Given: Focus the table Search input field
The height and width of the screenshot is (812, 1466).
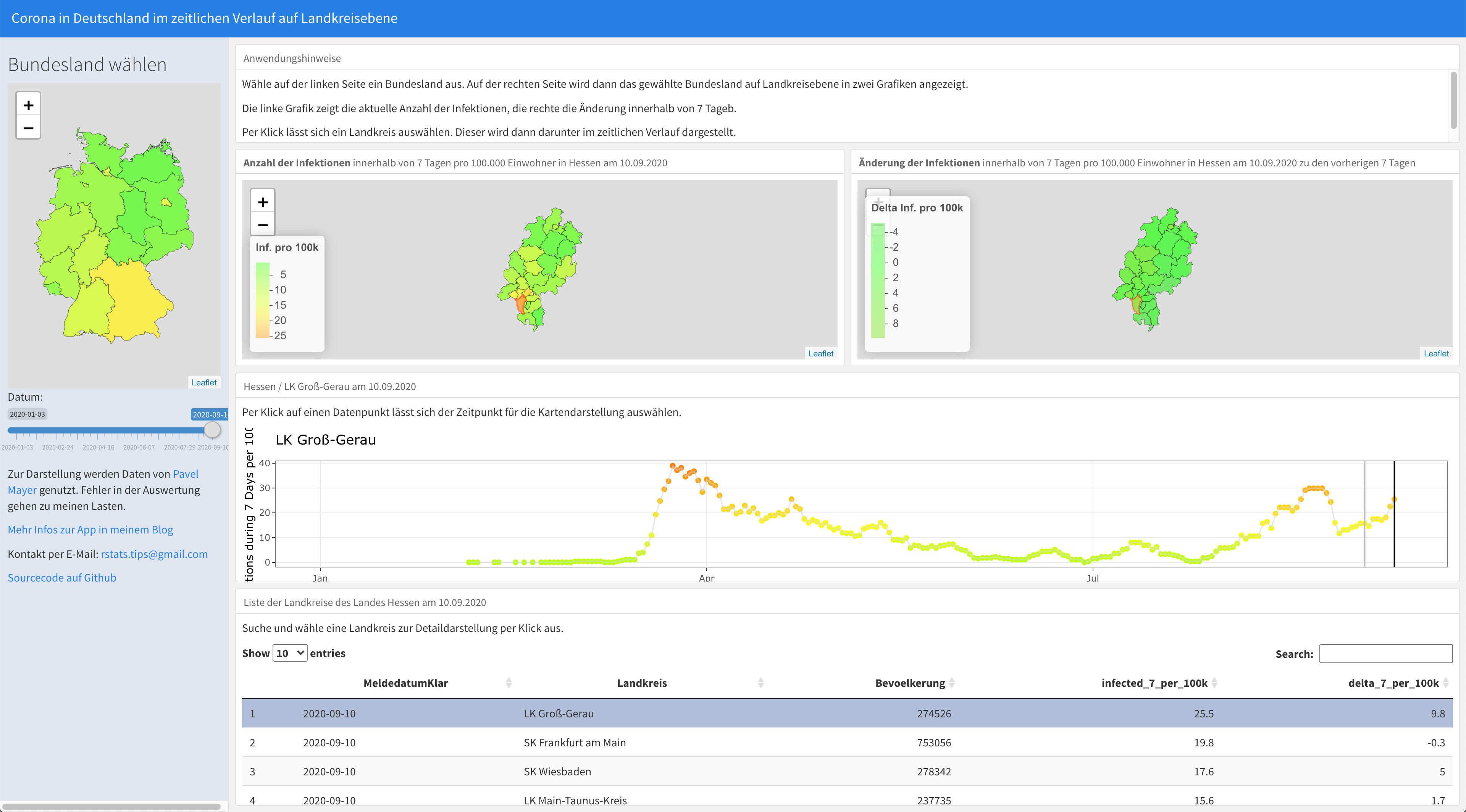Looking at the screenshot, I should coord(1385,654).
